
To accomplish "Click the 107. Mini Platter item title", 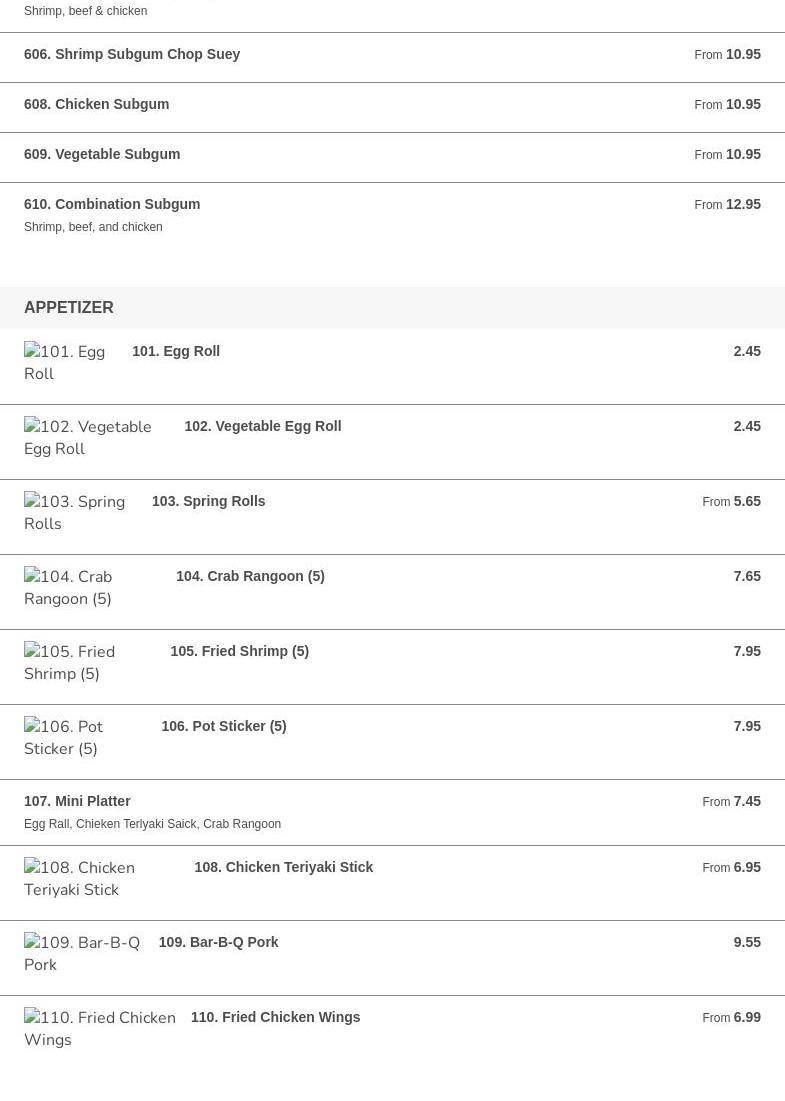I will click(x=77, y=801).
